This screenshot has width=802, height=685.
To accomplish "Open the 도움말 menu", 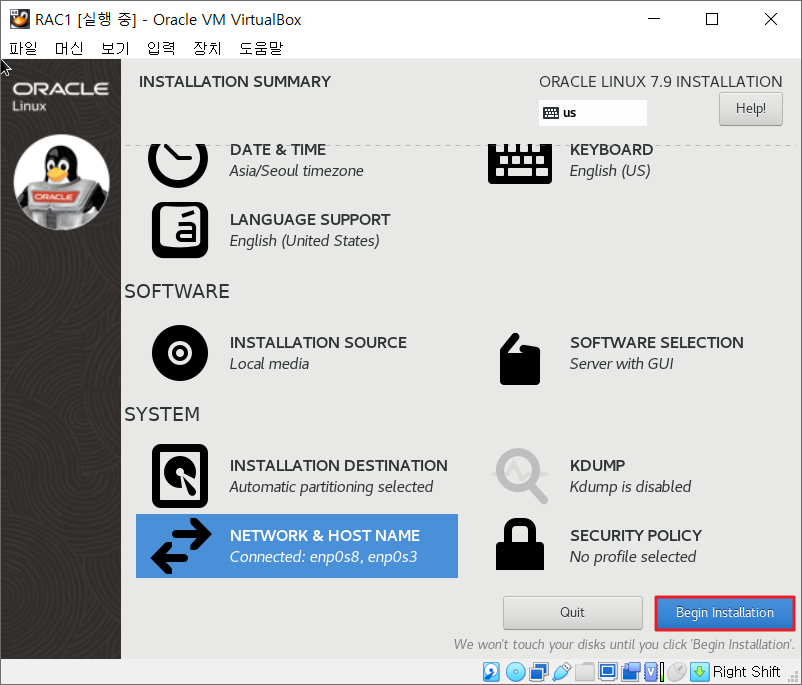I will pos(261,48).
